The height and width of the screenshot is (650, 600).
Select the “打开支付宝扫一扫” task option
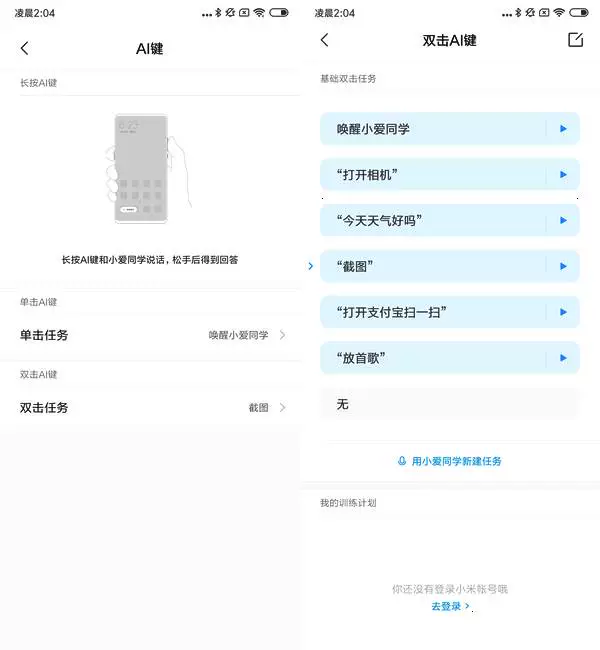click(432, 312)
